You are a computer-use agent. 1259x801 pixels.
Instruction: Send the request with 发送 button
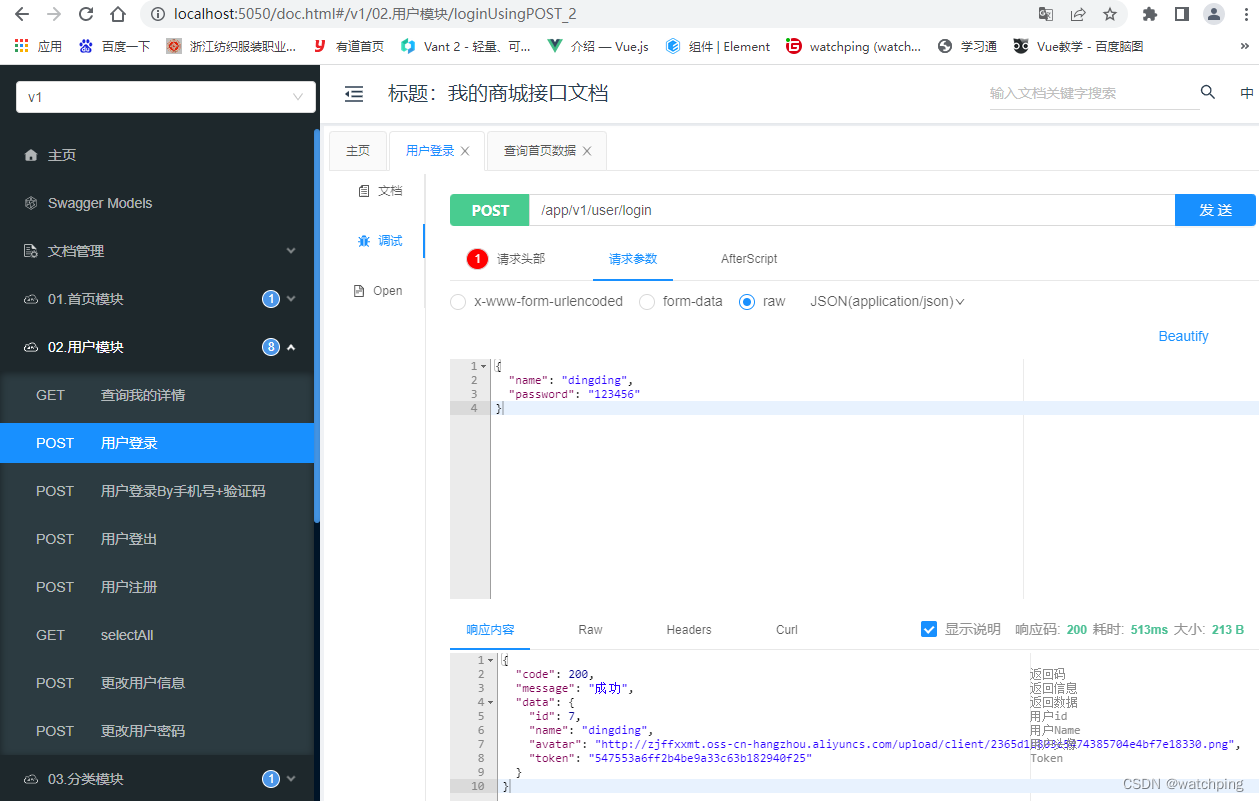1215,210
